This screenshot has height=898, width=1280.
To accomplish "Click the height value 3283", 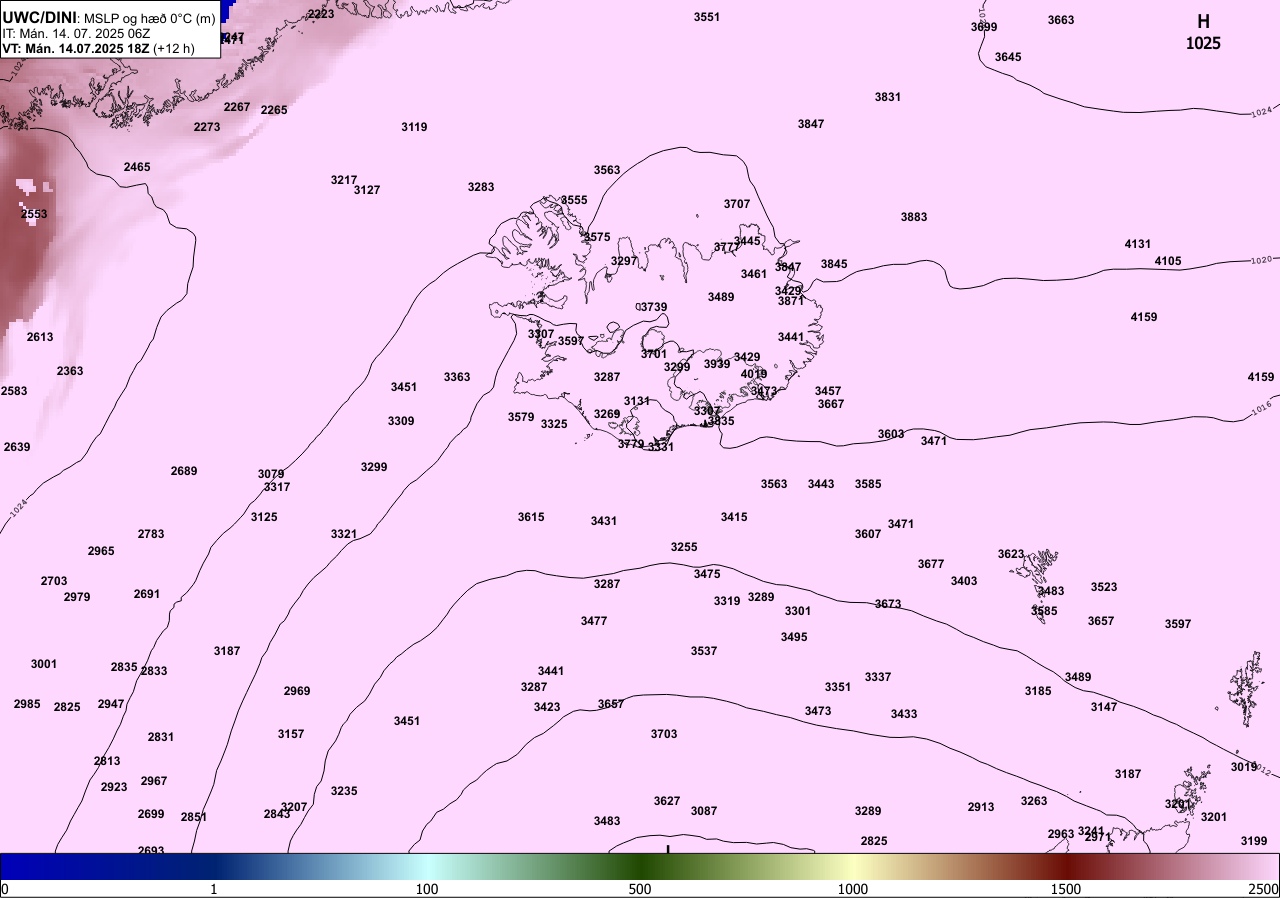I will 481,187.
